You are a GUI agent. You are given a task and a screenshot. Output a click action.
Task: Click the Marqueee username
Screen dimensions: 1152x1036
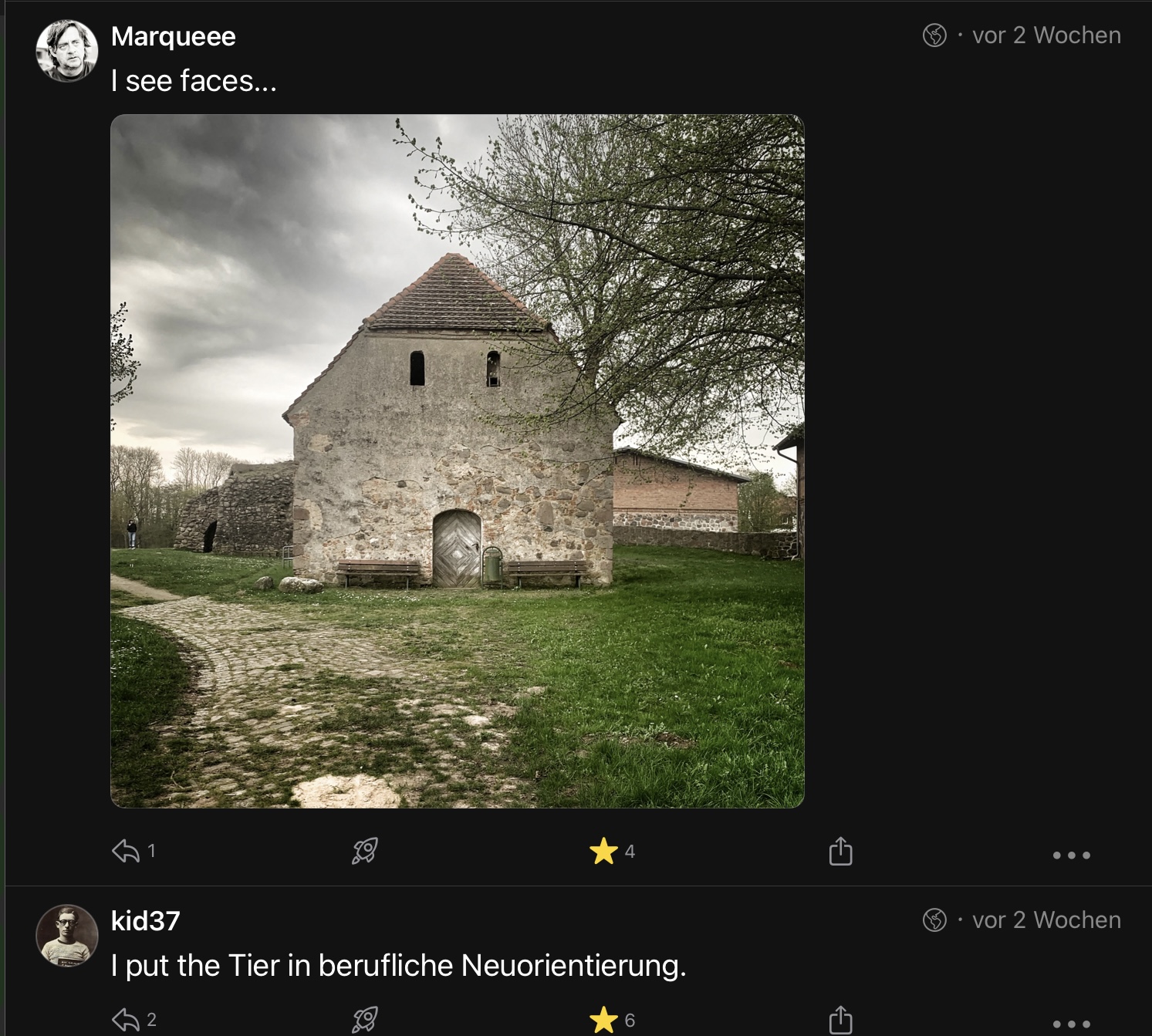pos(174,36)
